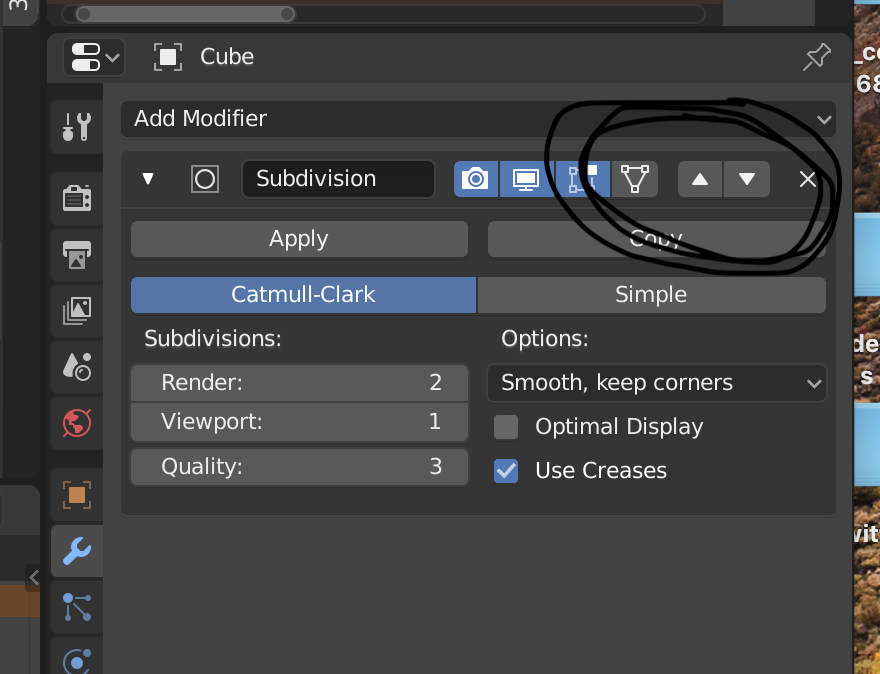This screenshot has width=880, height=674.
Task: Toggle edit-mode display for the Subdivision modifier
Action: coord(583,179)
